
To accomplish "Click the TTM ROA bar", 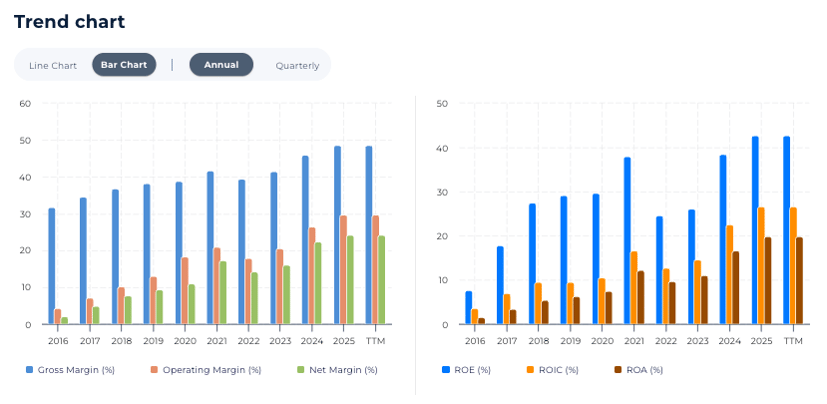I will click(799, 280).
